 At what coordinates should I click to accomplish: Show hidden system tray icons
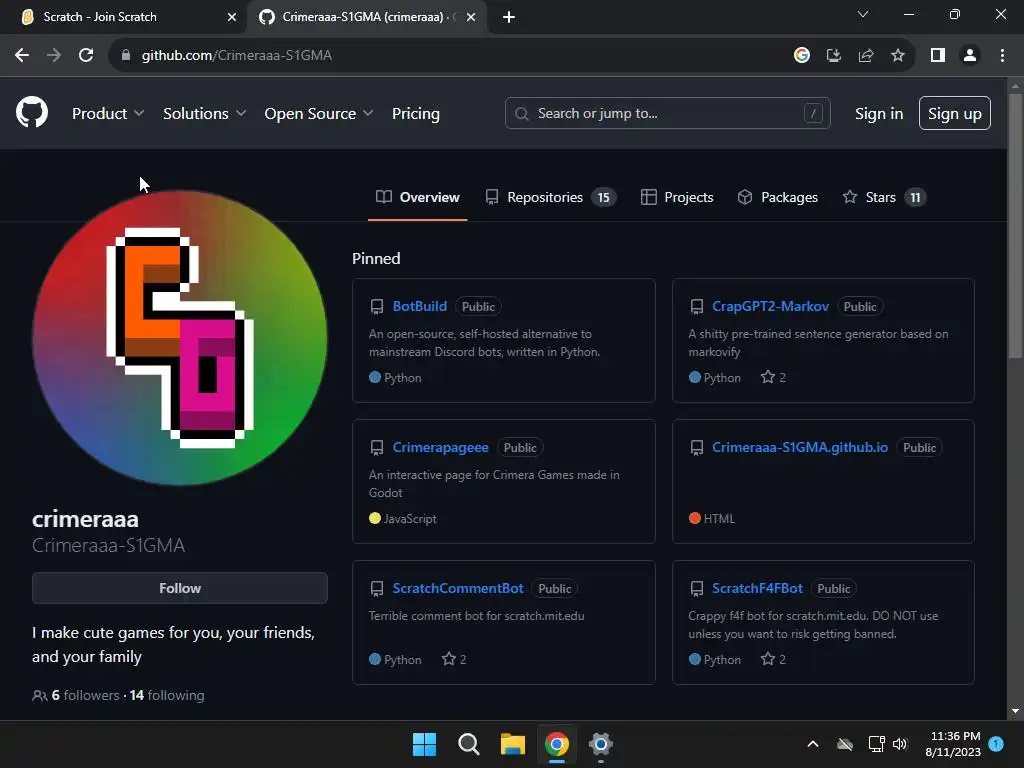point(813,744)
